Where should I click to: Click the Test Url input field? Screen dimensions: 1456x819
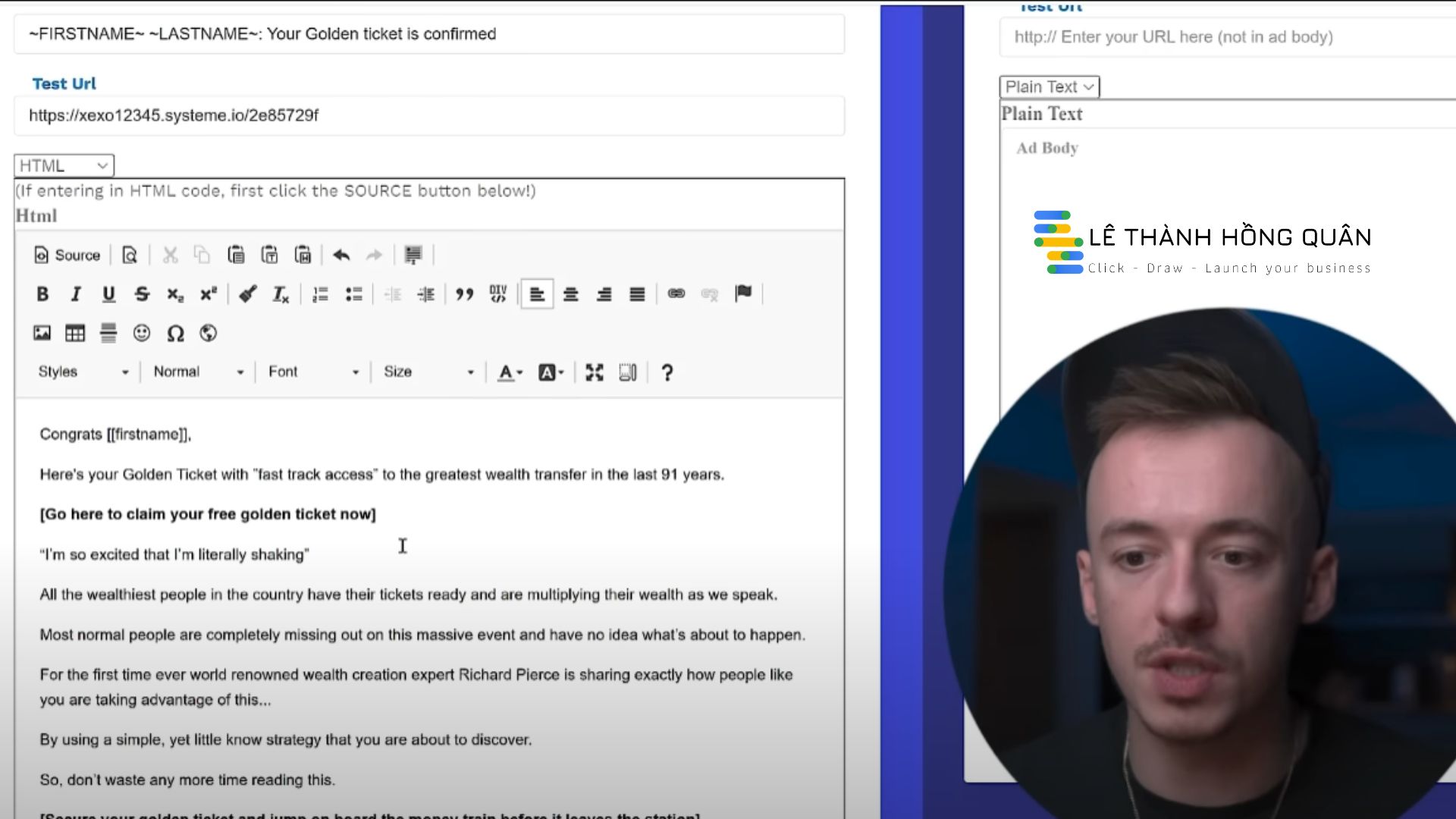point(428,116)
